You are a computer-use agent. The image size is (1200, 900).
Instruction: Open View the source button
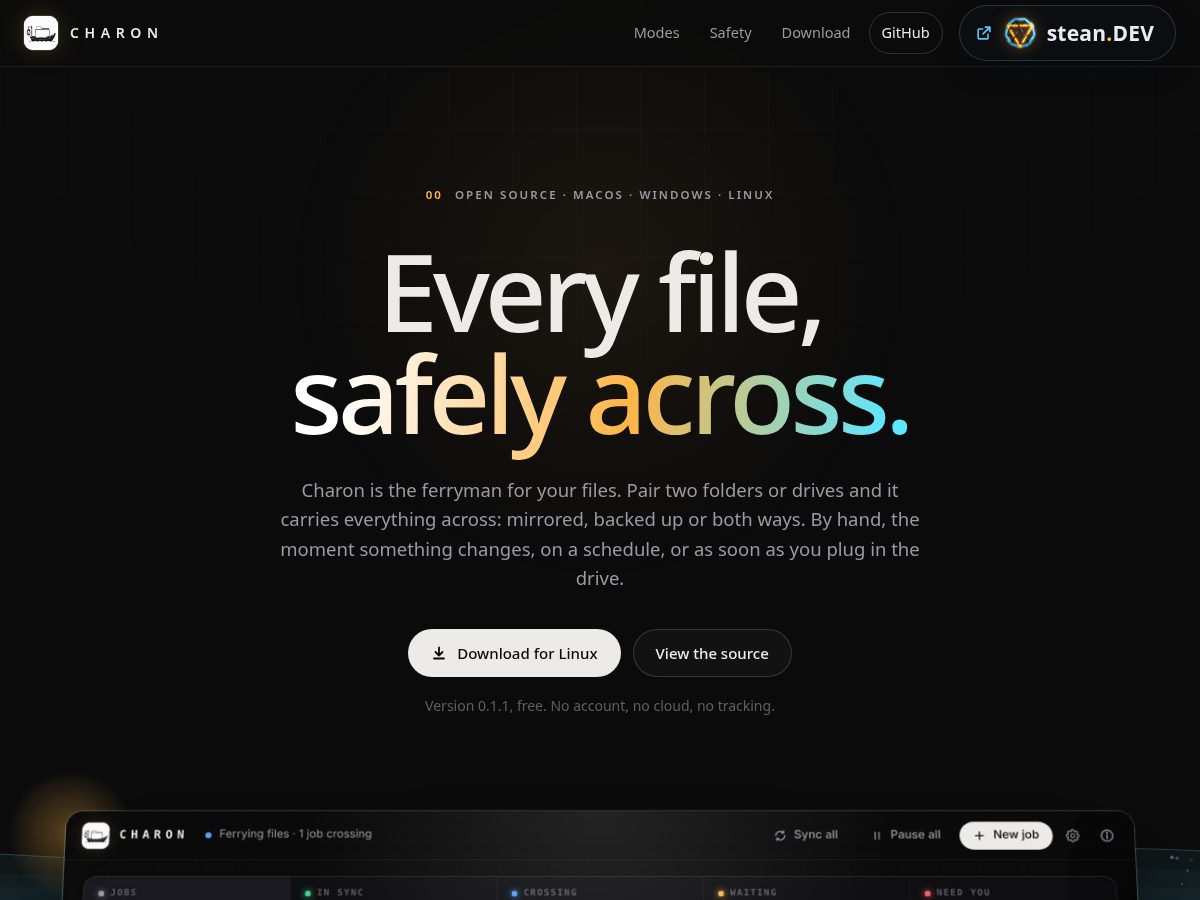coord(712,653)
